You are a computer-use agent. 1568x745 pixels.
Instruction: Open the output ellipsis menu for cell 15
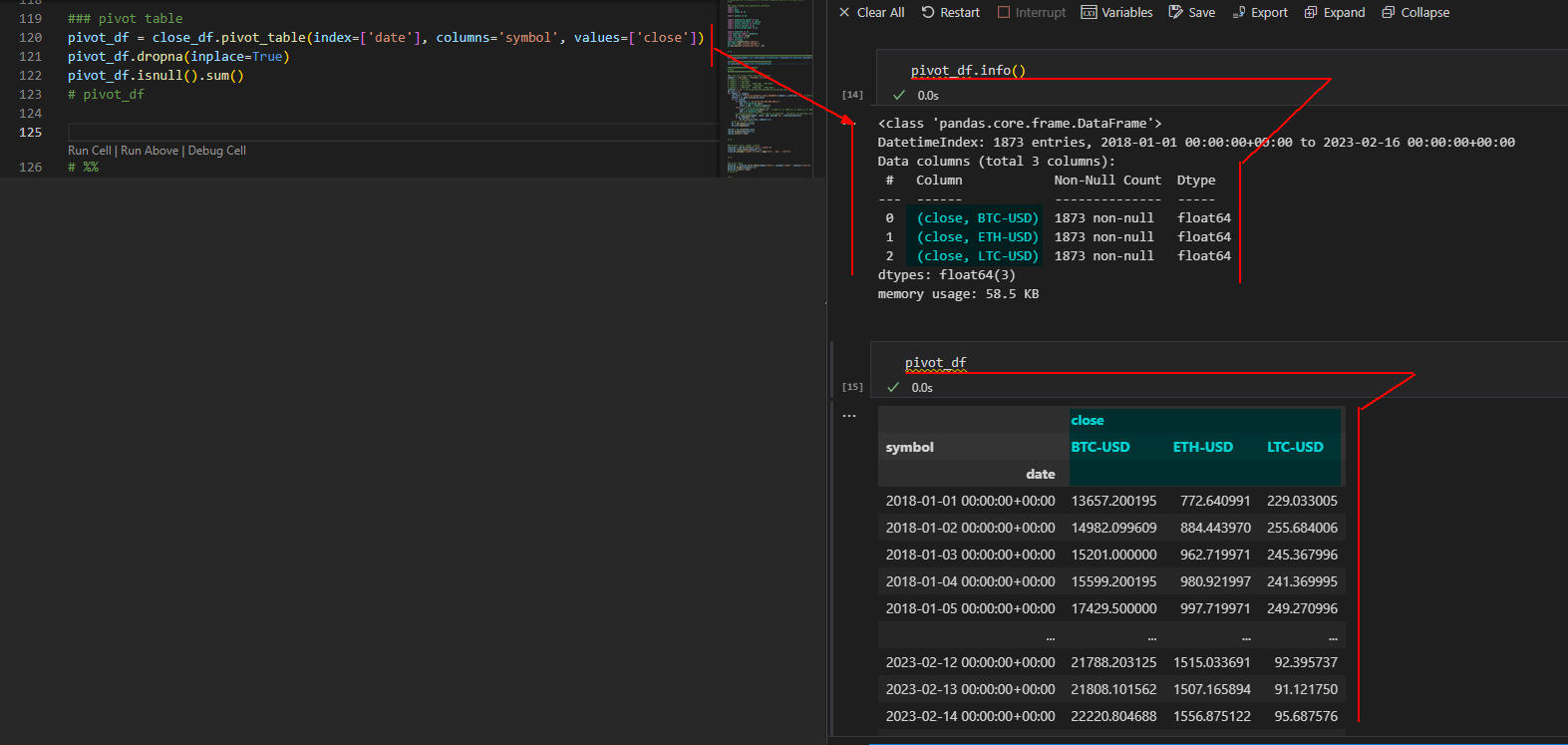coord(849,415)
